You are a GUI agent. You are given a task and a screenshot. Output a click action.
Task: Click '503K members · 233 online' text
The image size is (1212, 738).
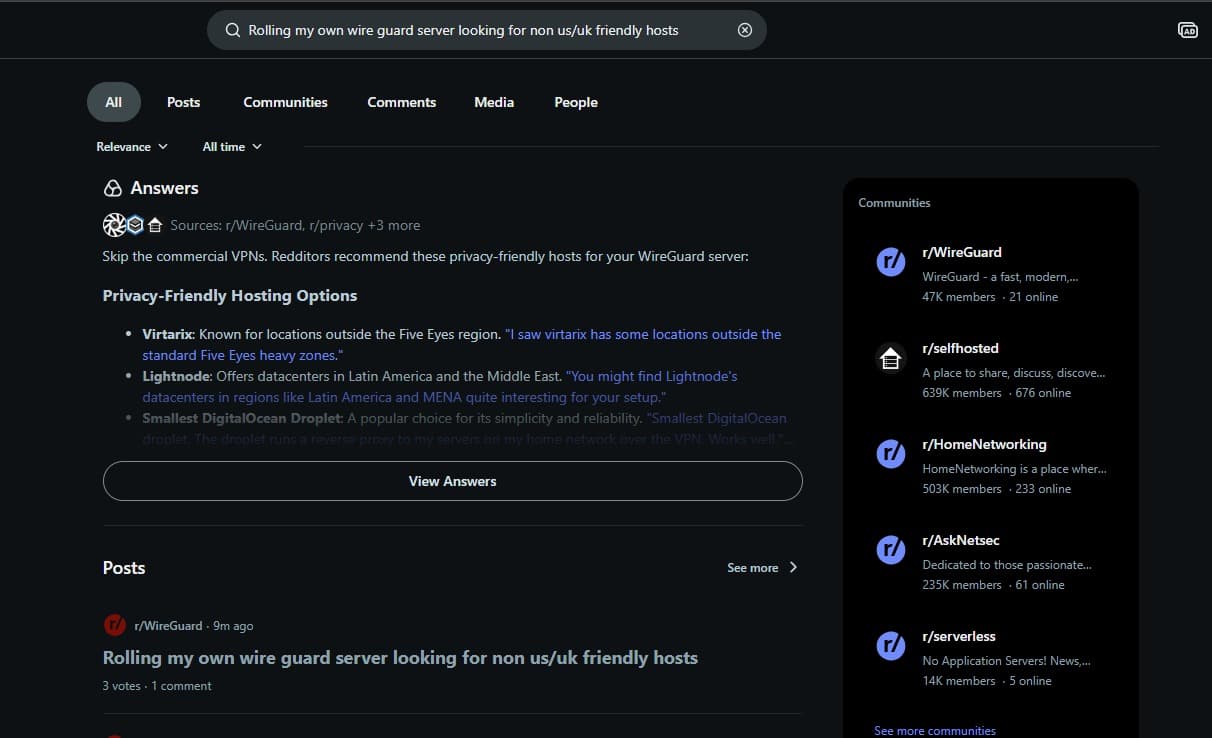pos(997,489)
